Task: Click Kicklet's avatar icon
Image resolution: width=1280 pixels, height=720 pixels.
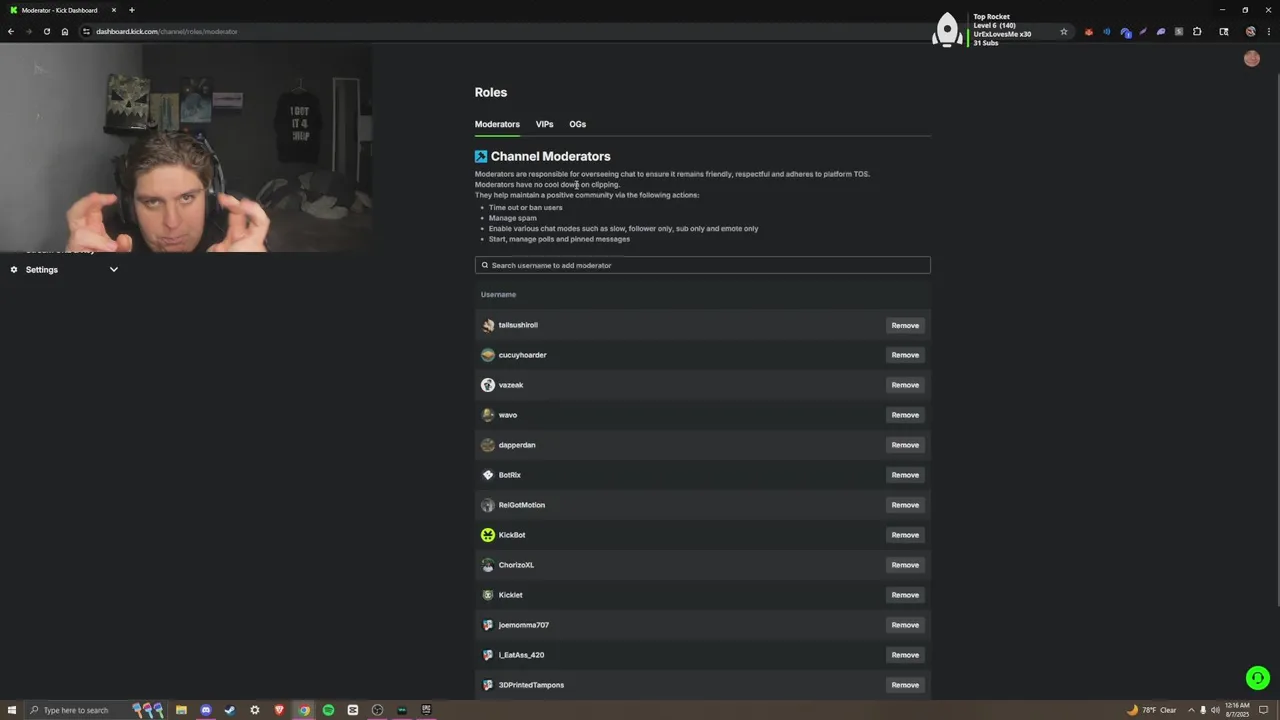Action: pyautogui.click(x=488, y=595)
